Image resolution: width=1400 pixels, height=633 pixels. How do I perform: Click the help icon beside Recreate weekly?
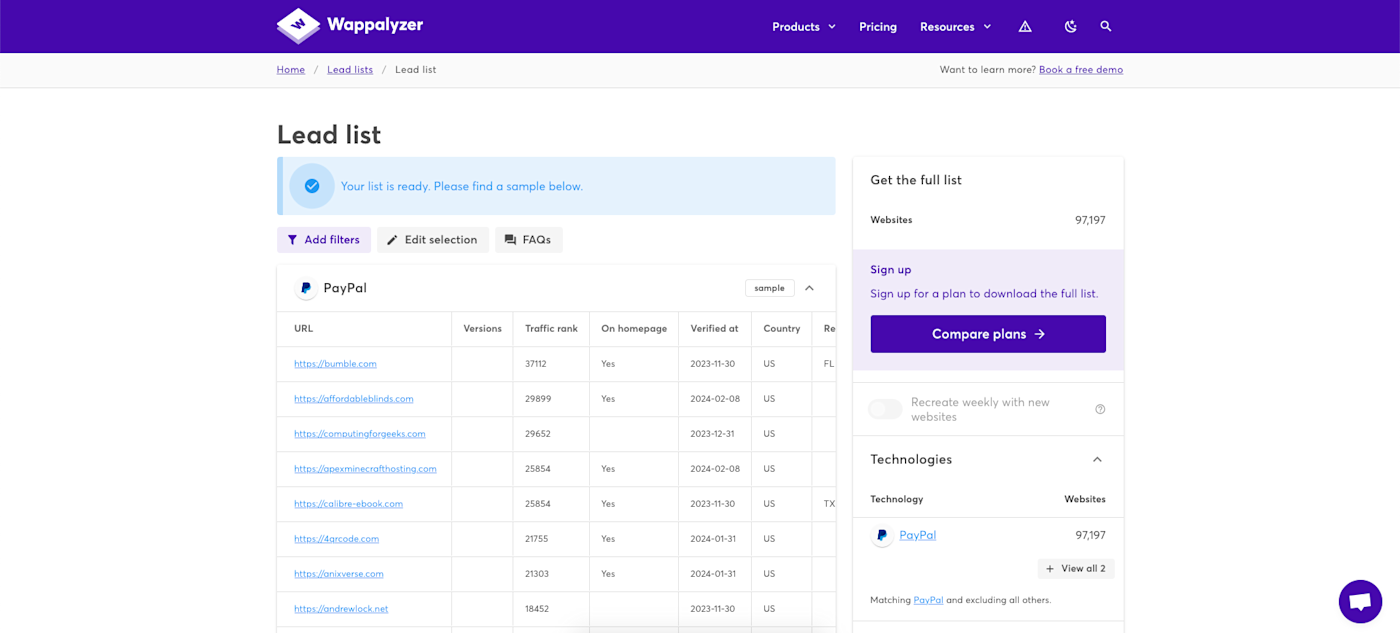tap(1100, 409)
